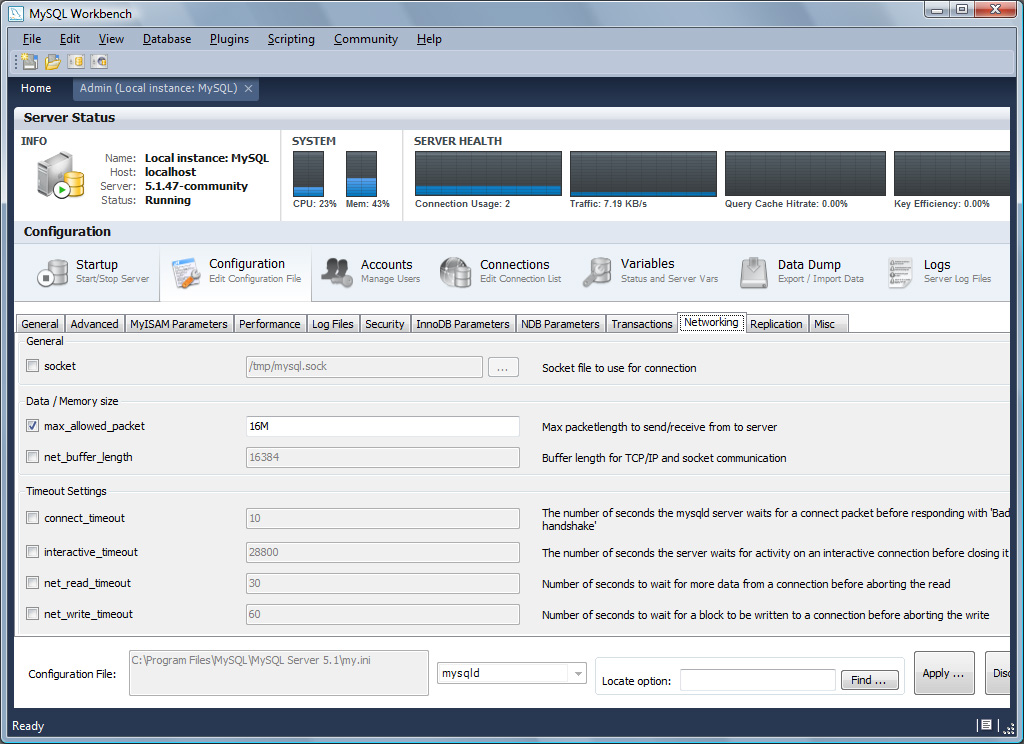Click the Locate option input field

pyautogui.click(x=758, y=680)
